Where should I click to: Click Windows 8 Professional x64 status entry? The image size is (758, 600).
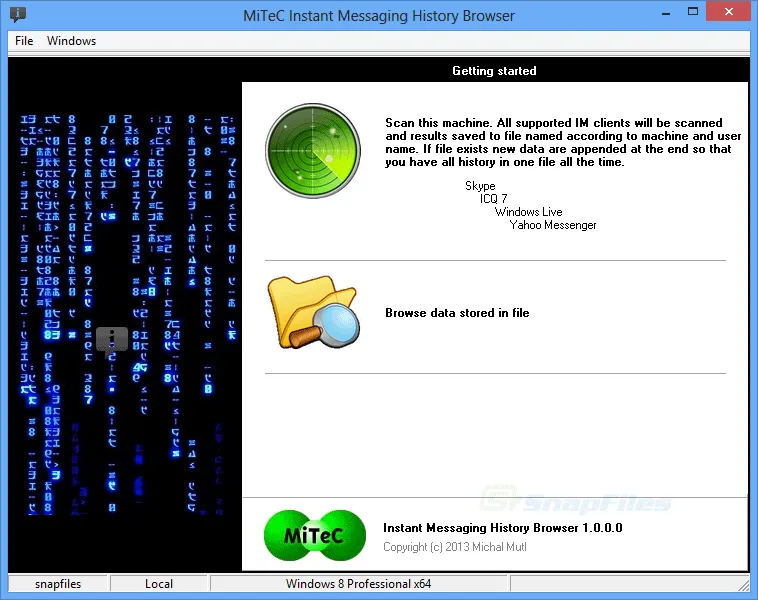(x=359, y=584)
